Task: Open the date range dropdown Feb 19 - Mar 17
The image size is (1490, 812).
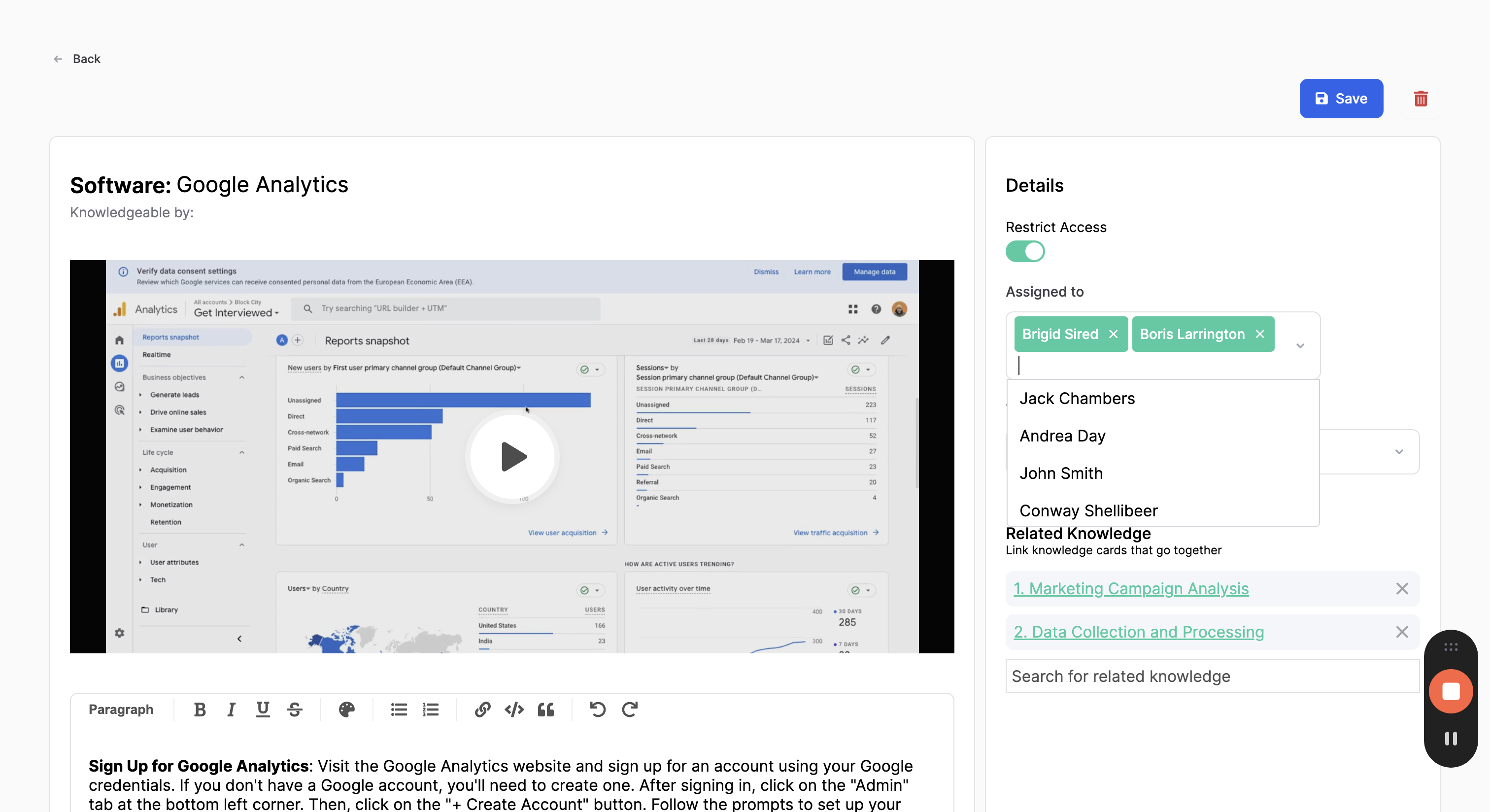Action: [772, 340]
